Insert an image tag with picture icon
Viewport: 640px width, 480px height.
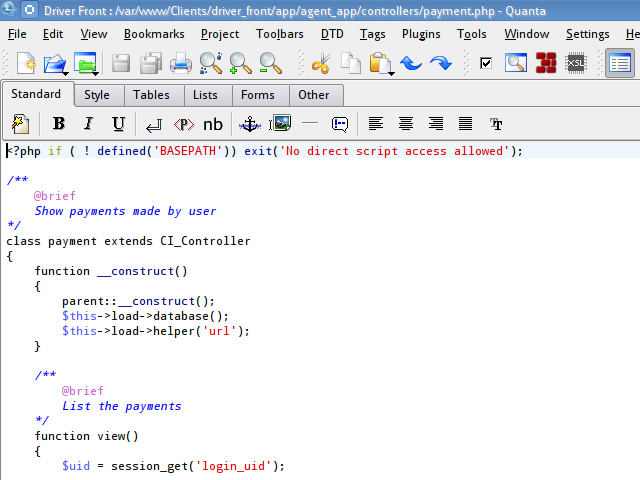(x=281, y=124)
